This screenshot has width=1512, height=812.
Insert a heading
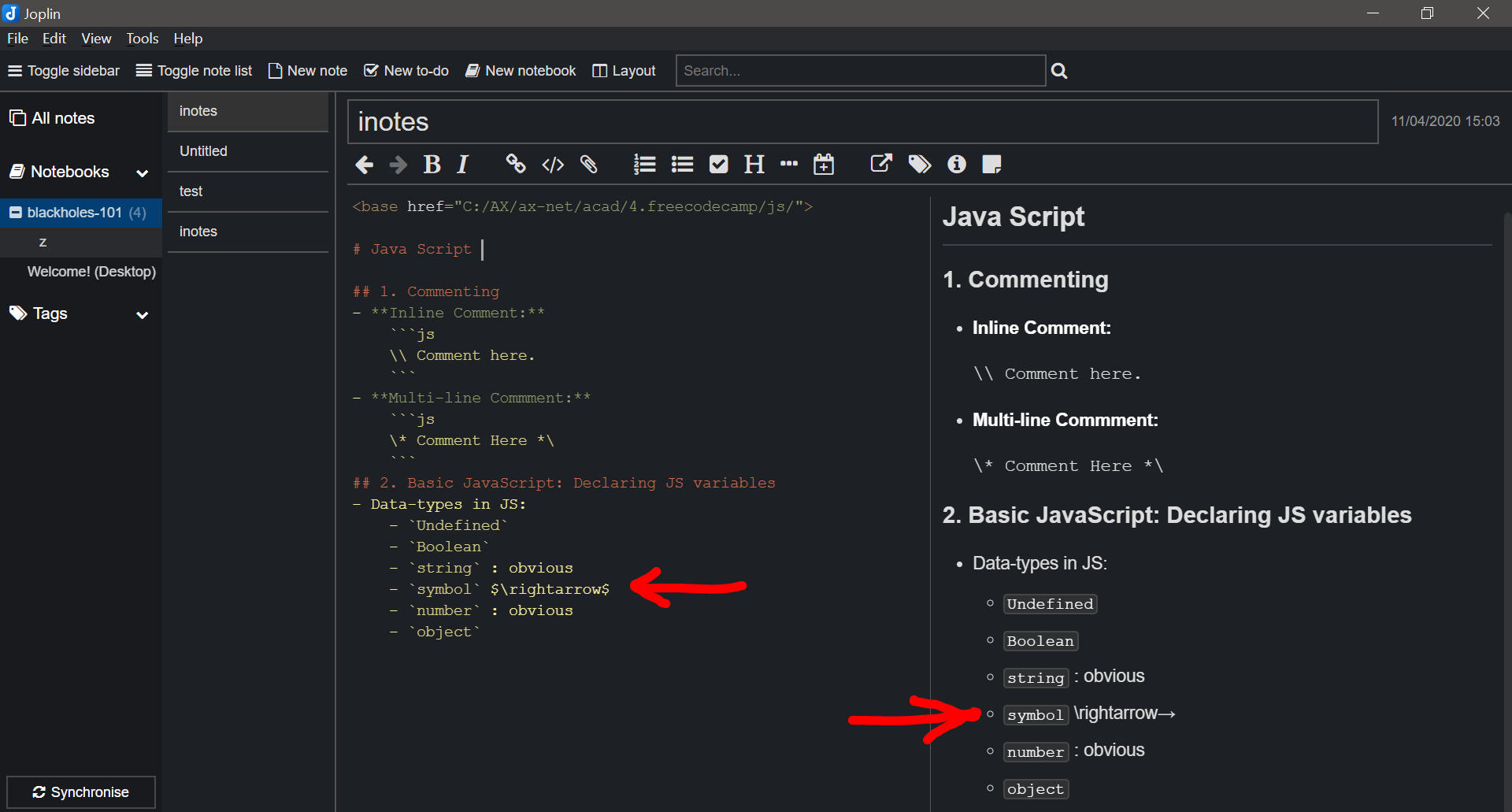754,164
